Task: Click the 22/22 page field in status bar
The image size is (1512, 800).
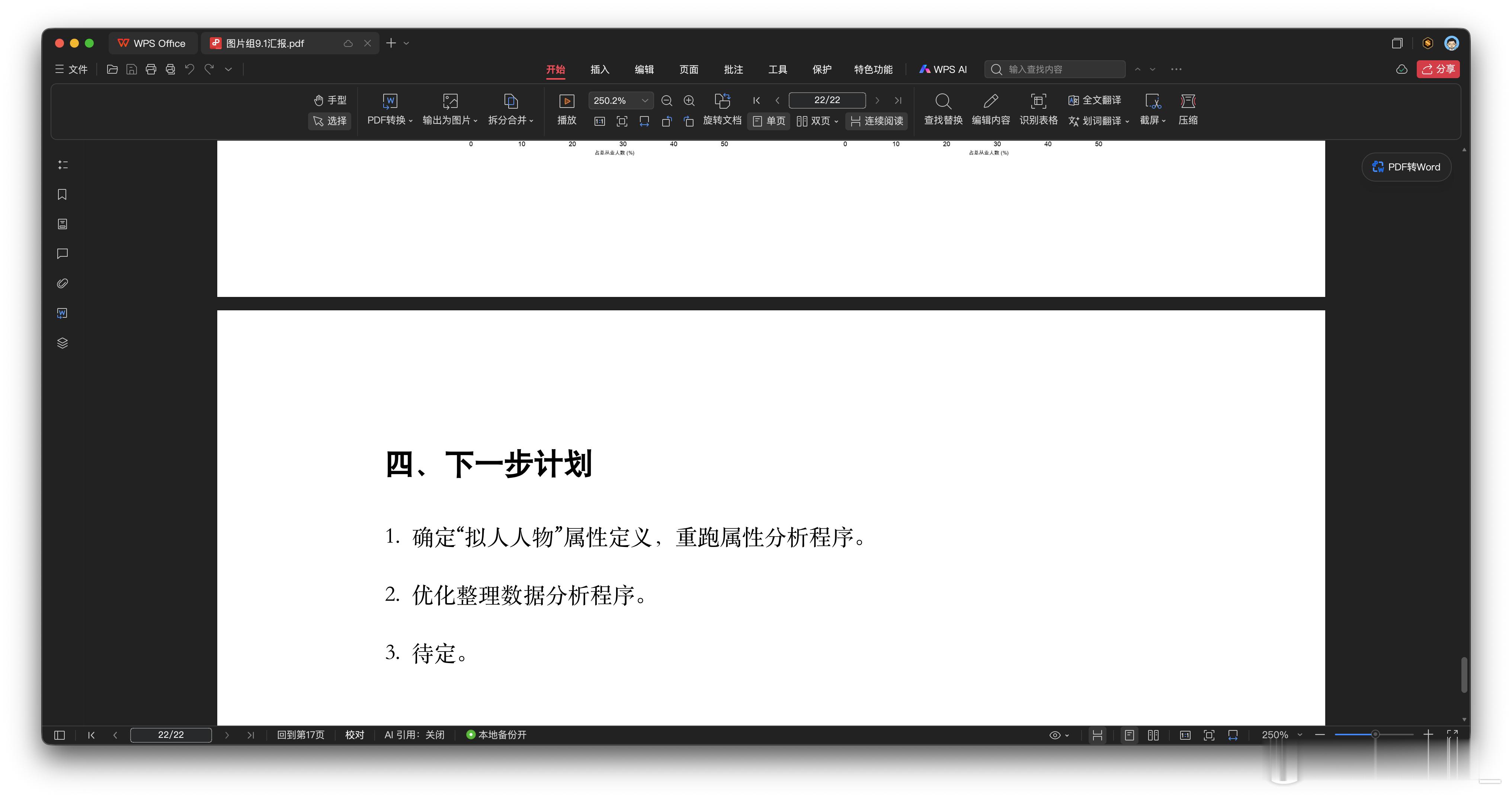Action: [x=171, y=735]
